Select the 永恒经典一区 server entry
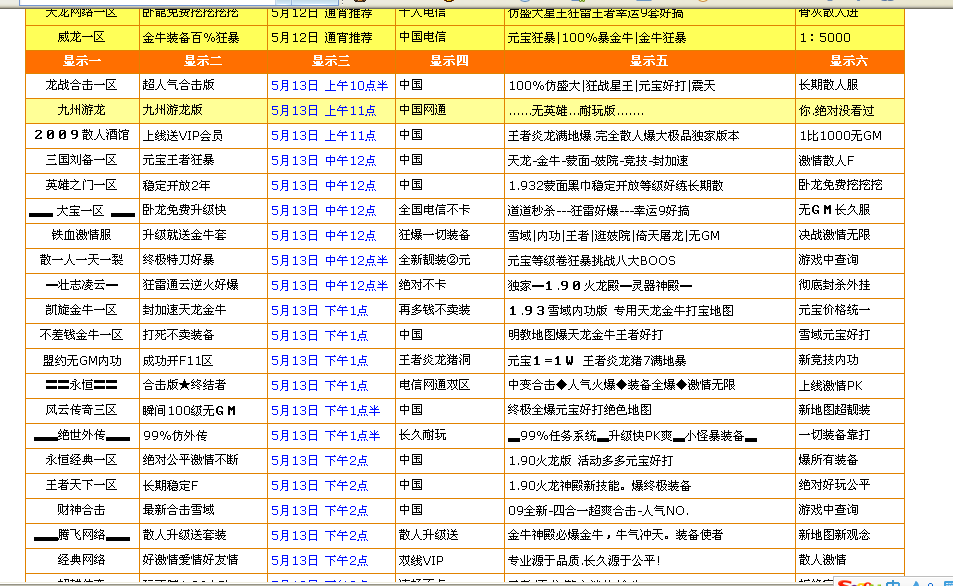 click(x=81, y=461)
